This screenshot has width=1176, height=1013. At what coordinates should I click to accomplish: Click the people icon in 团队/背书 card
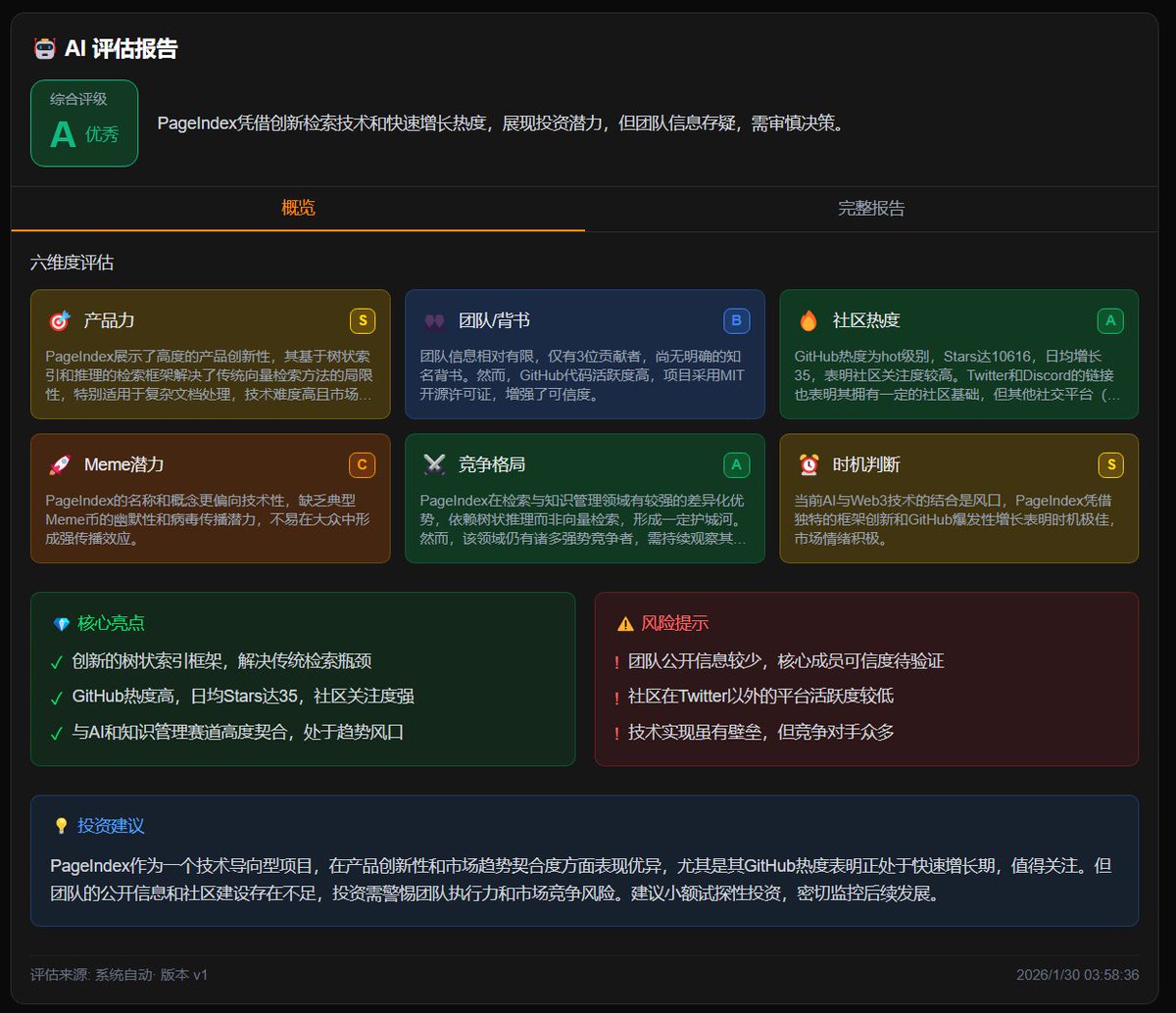pos(434,320)
